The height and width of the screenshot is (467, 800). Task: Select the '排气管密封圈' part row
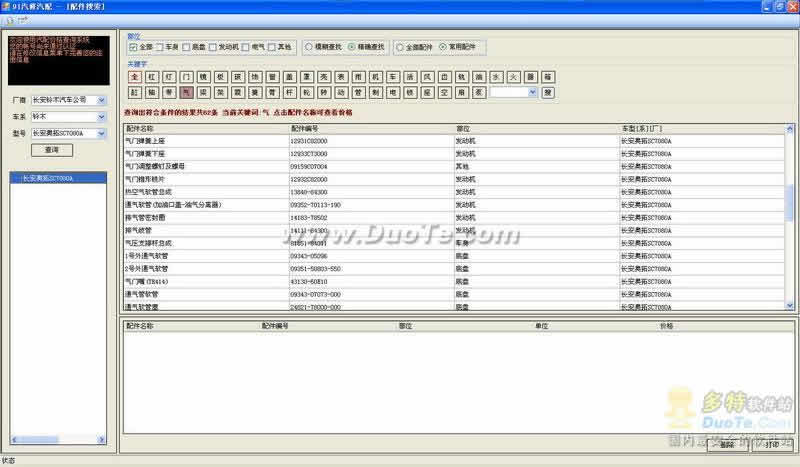(454, 217)
